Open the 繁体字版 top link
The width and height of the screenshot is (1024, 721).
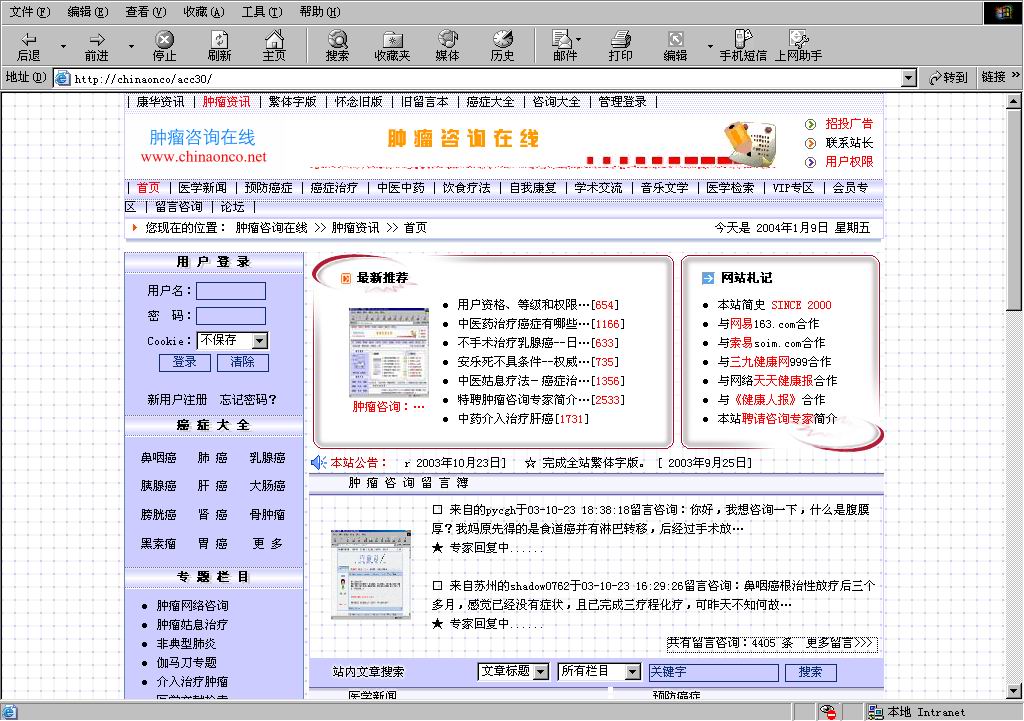point(293,102)
